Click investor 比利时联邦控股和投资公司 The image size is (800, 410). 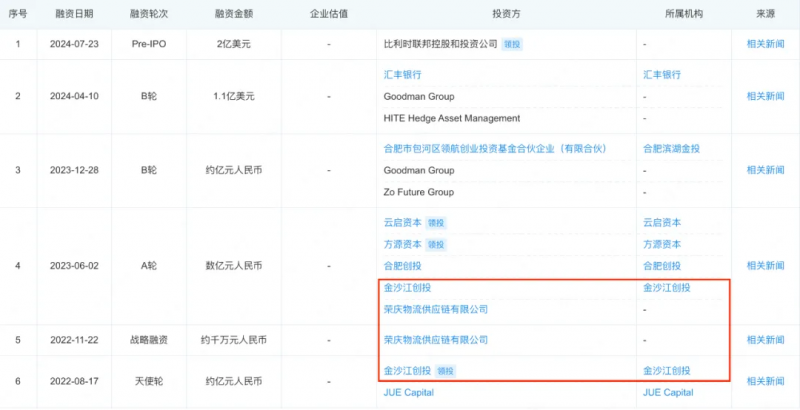coord(440,44)
